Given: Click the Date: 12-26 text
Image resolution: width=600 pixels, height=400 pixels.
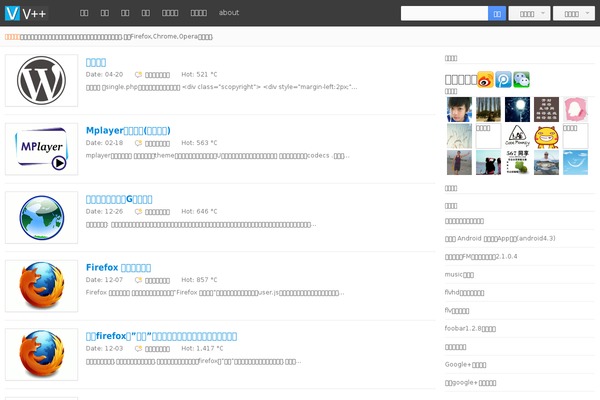Looking at the screenshot, I should click(x=104, y=211).
